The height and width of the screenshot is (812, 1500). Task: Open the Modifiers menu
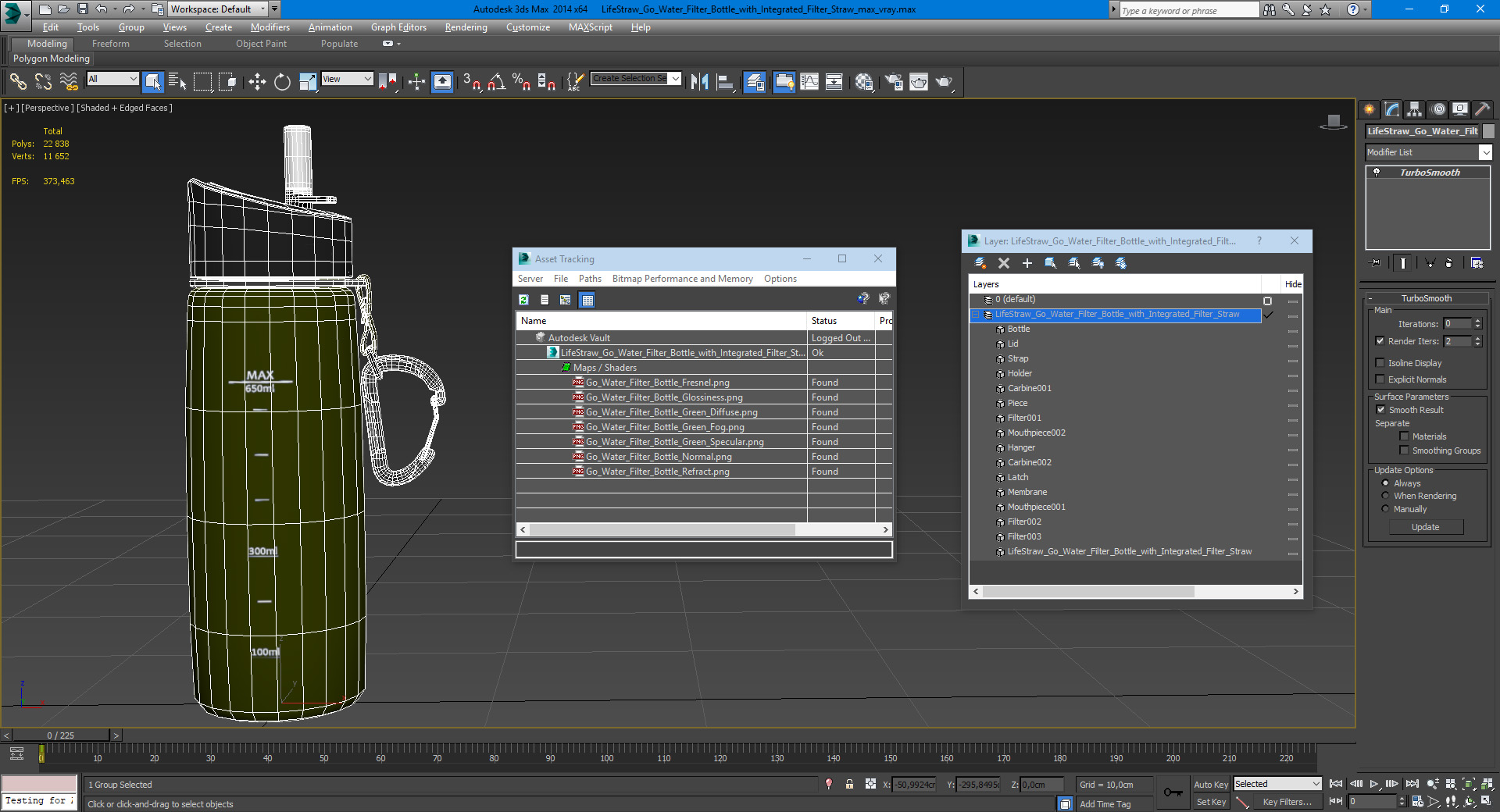tap(270, 27)
